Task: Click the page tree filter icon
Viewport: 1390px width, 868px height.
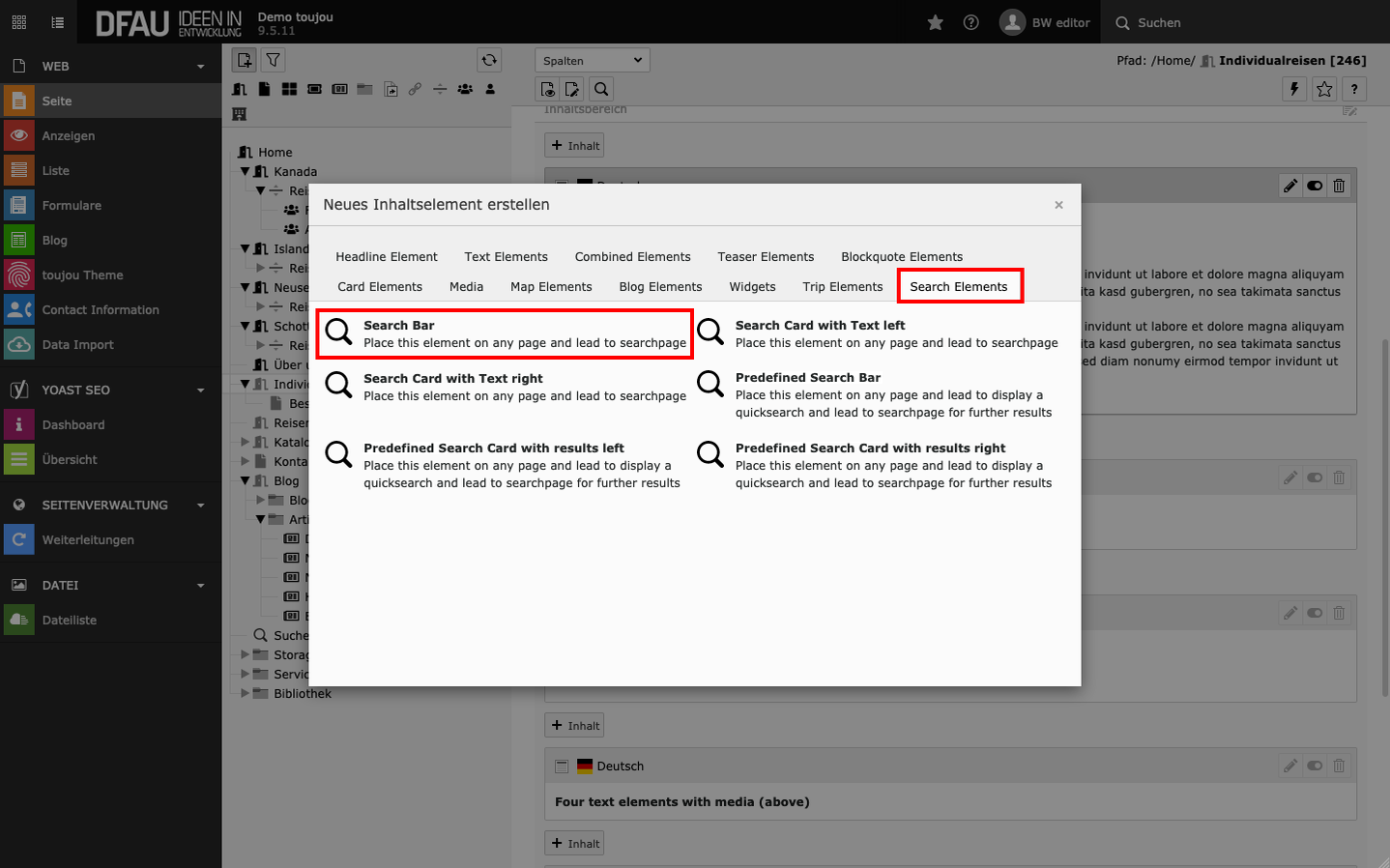Action: click(x=274, y=60)
